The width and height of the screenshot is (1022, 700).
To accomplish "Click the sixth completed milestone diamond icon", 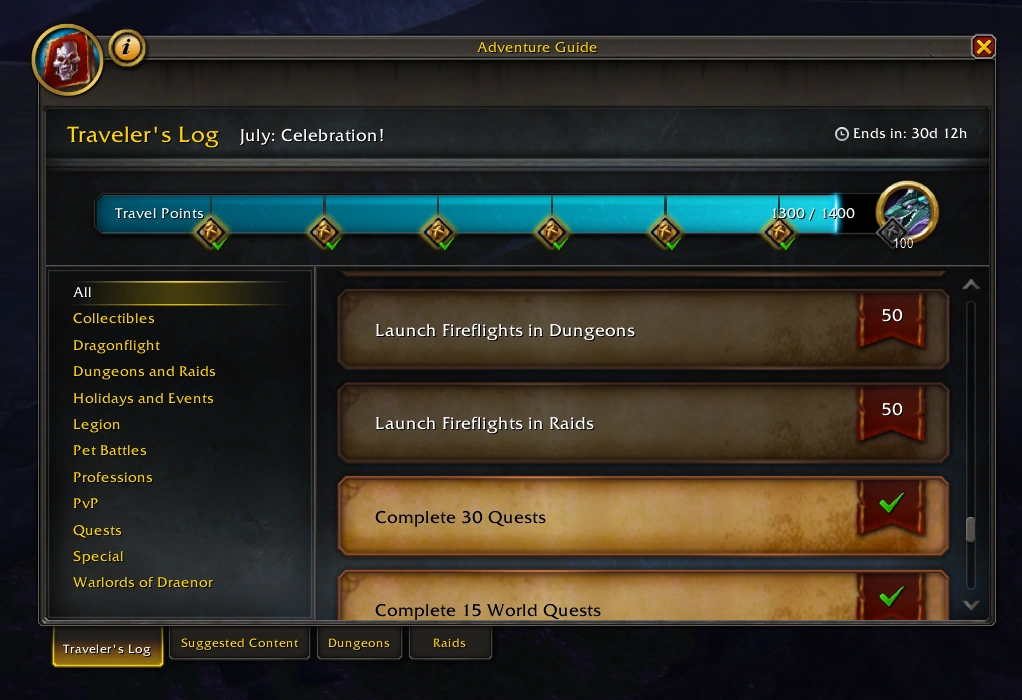I will pyautogui.click(x=778, y=232).
